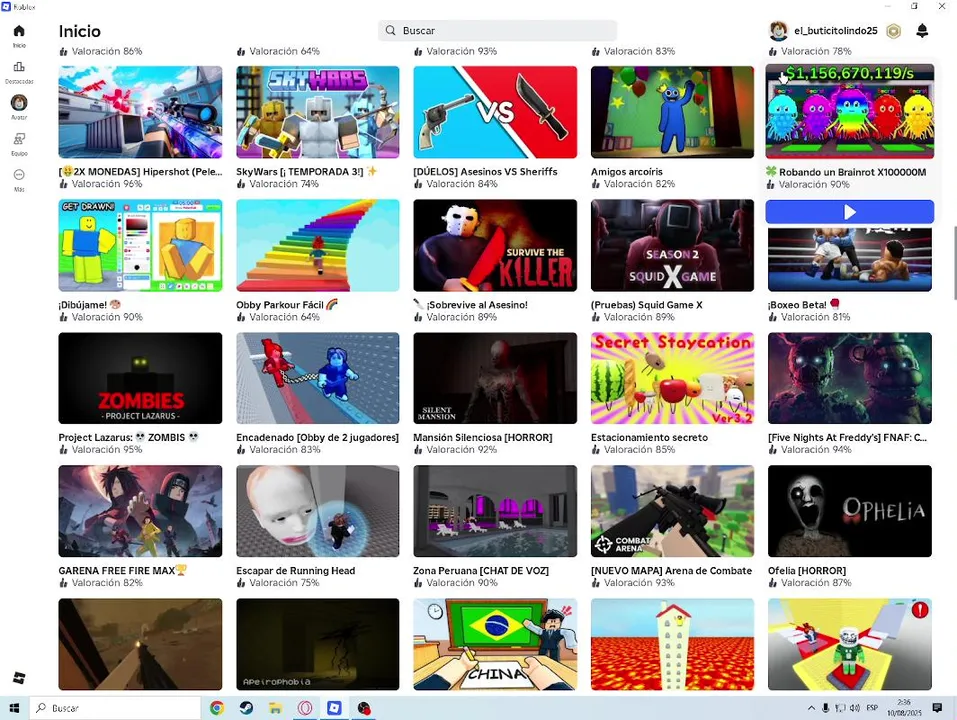Open the troll-face yellow obby thumbnail
Screen dimensions: 957x720
point(850,644)
